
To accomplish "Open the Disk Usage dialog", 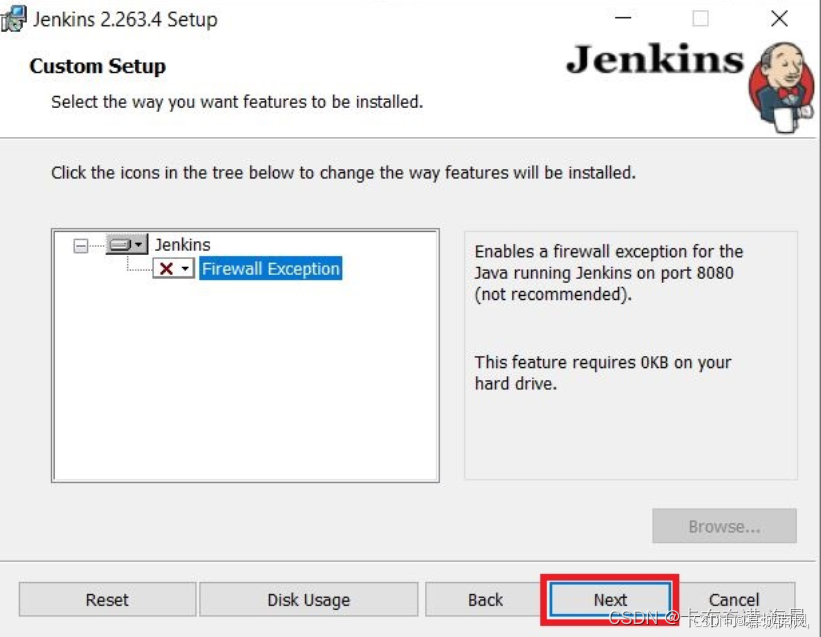I will 308,599.
